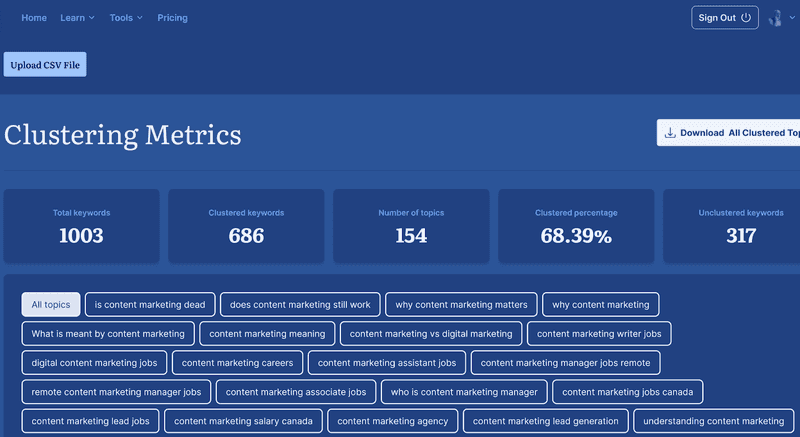800x437 pixels.
Task: Select the All topics filter chip
Action: [x=51, y=304]
